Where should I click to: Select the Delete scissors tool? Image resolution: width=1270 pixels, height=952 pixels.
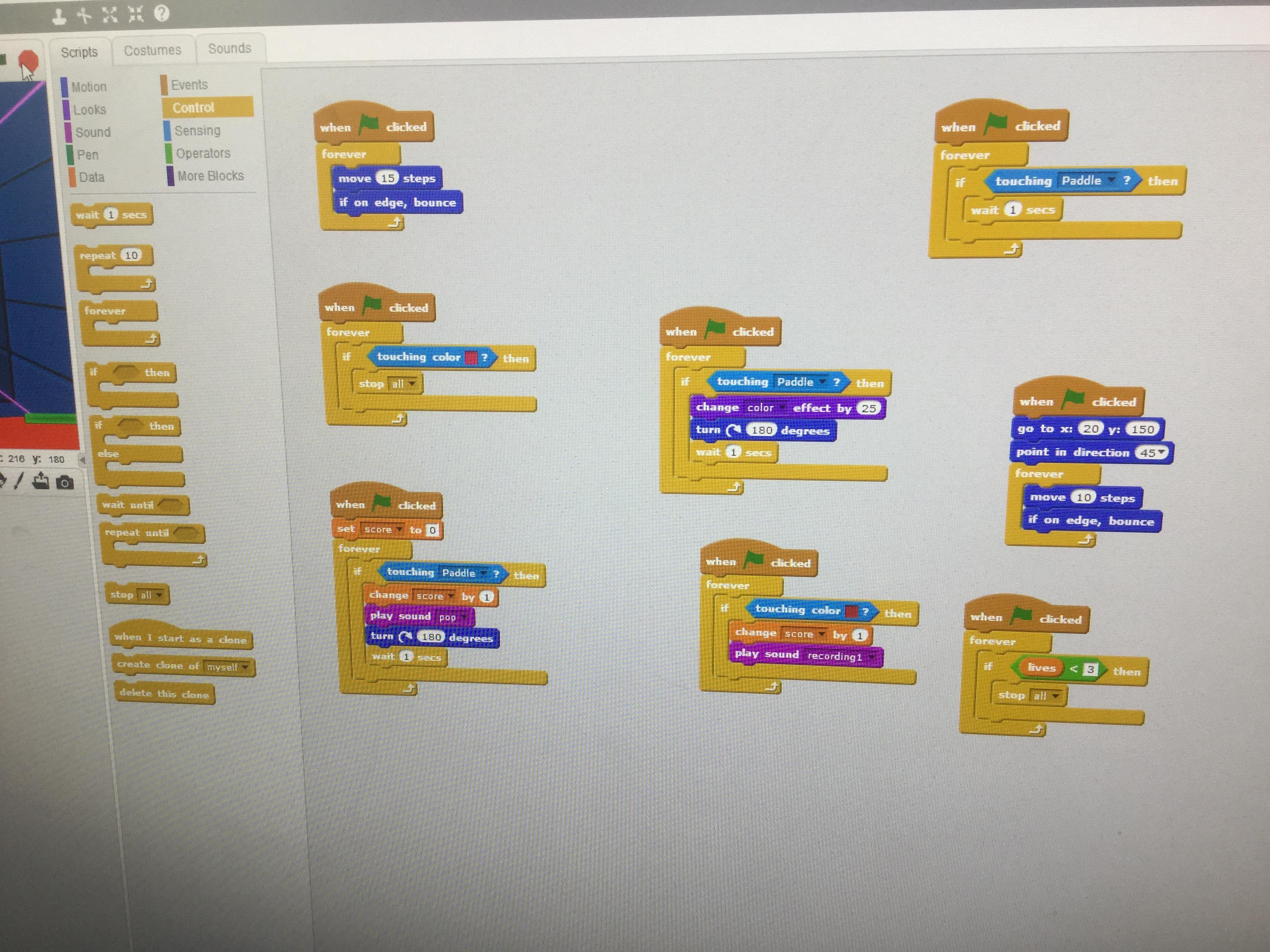[x=84, y=15]
